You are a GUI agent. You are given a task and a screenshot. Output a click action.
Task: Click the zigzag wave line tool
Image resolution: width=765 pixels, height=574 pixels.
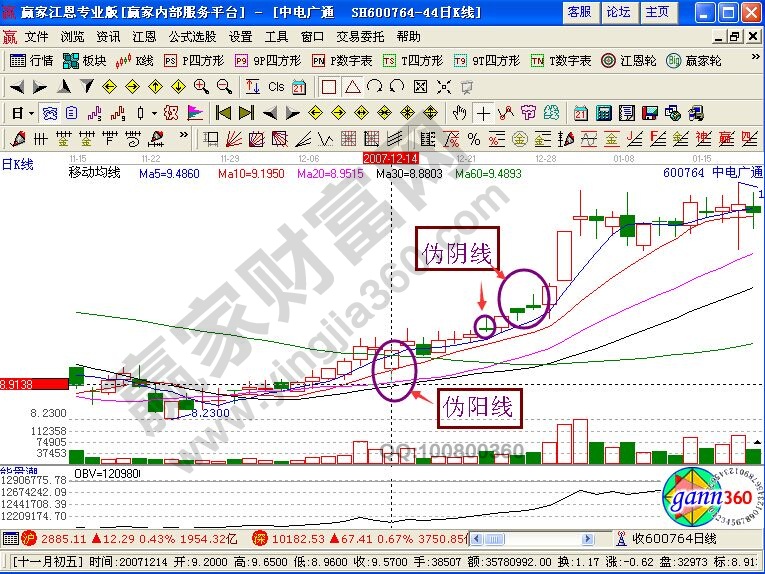pyautogui.click(x=325, y=139)
